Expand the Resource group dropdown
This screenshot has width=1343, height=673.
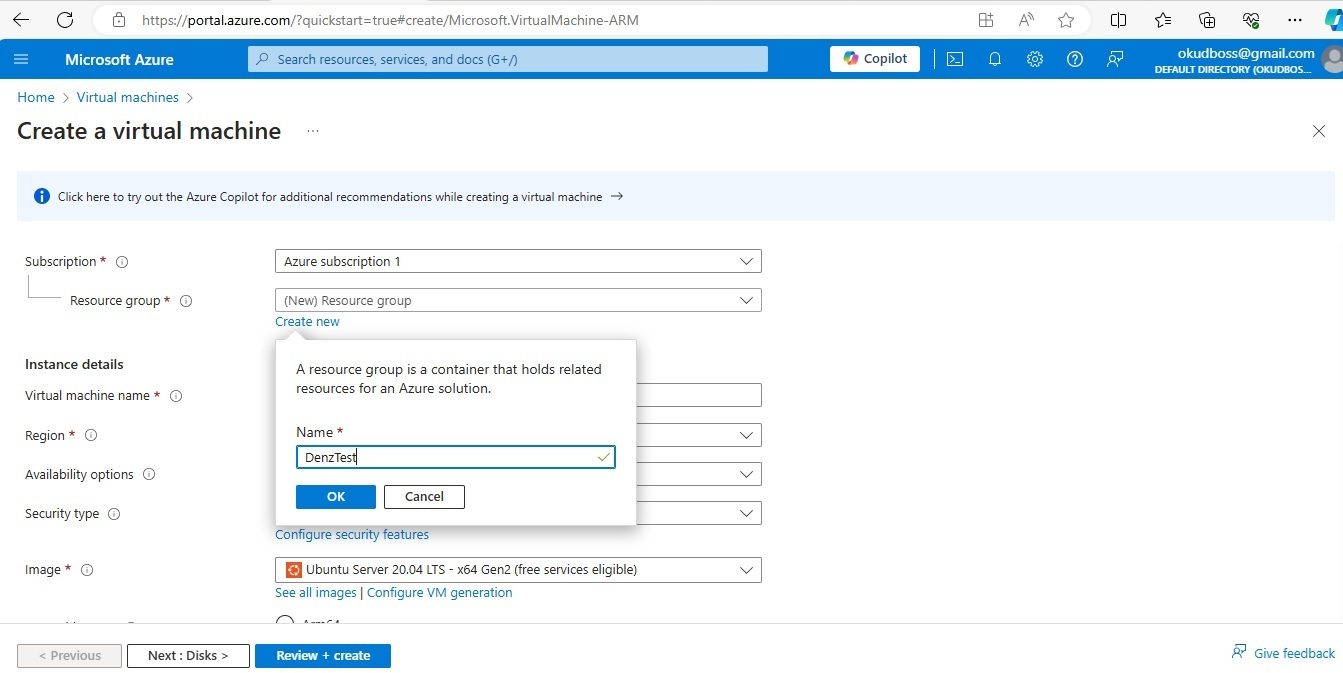click(518, 300)
